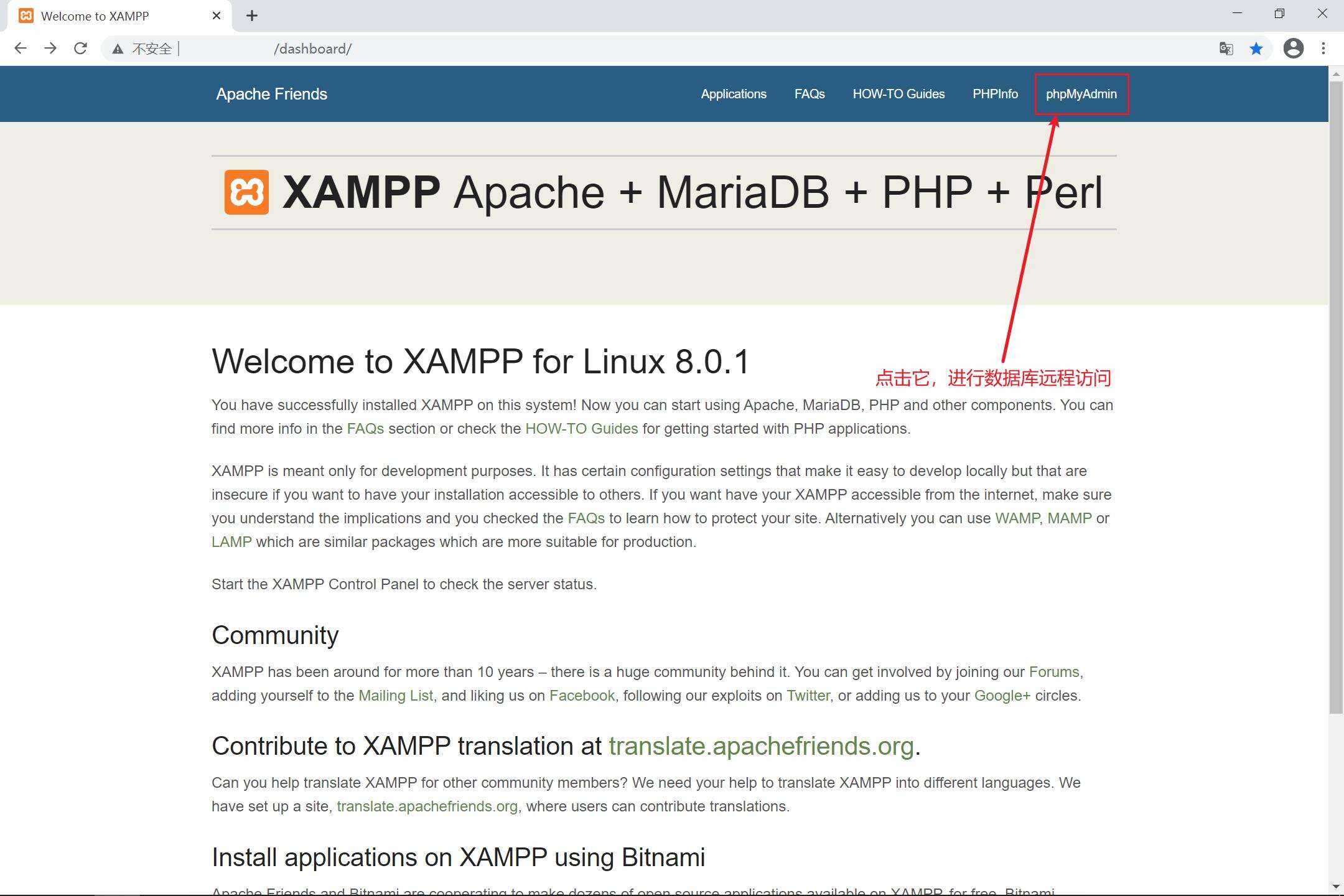The image size is (1344, 896).
Task: Click scrollbar up arrow
Action: tap(1336, 74)
